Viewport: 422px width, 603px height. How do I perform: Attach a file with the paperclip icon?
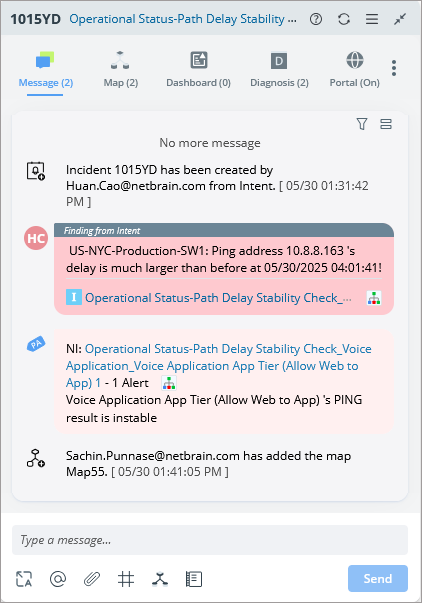(x=92, y=579)
